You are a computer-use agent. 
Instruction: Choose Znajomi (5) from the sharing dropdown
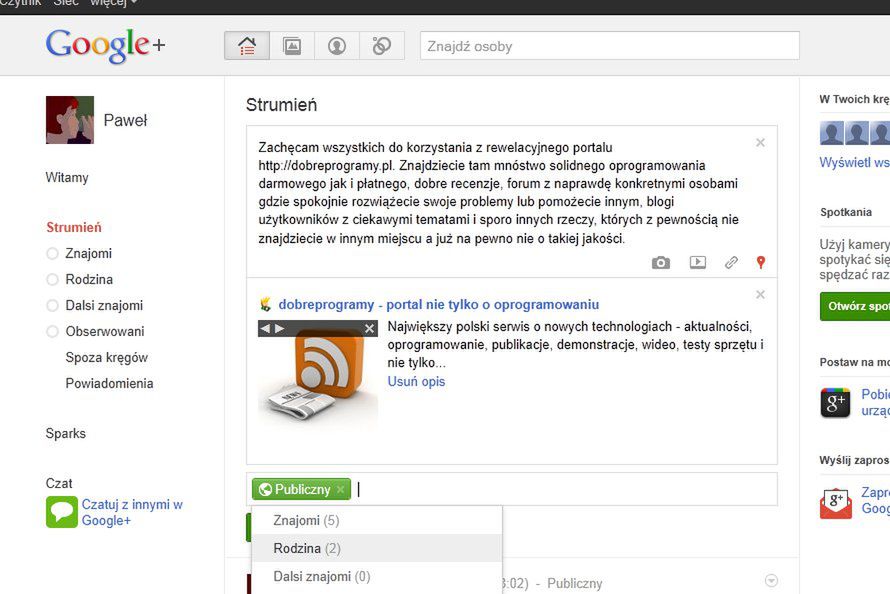pos(377,520)
